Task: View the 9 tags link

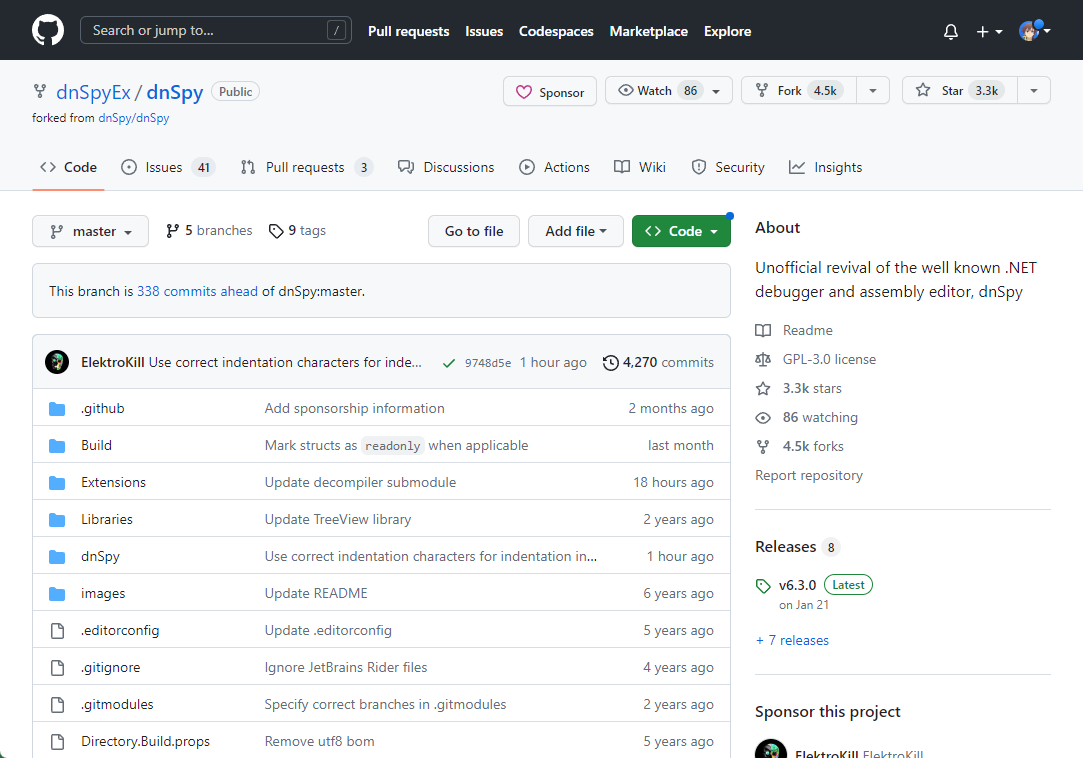Action: [x=297, y=231]
